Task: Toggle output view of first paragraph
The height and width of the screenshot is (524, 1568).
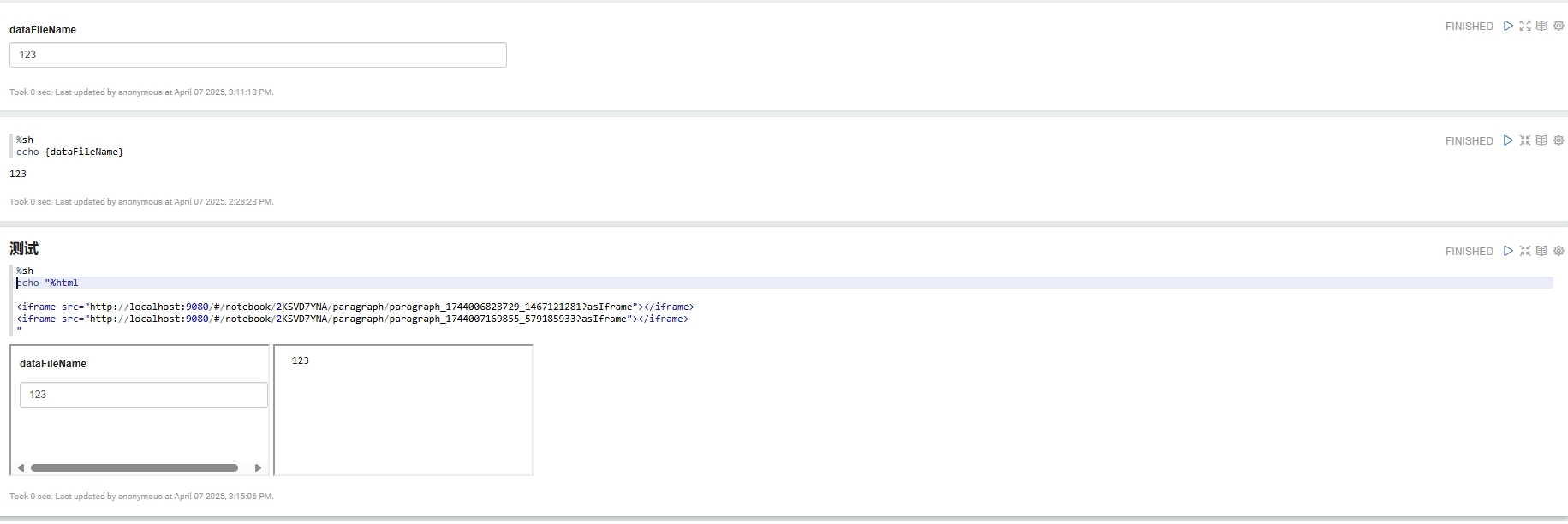Action: (x=1541, y=26)
